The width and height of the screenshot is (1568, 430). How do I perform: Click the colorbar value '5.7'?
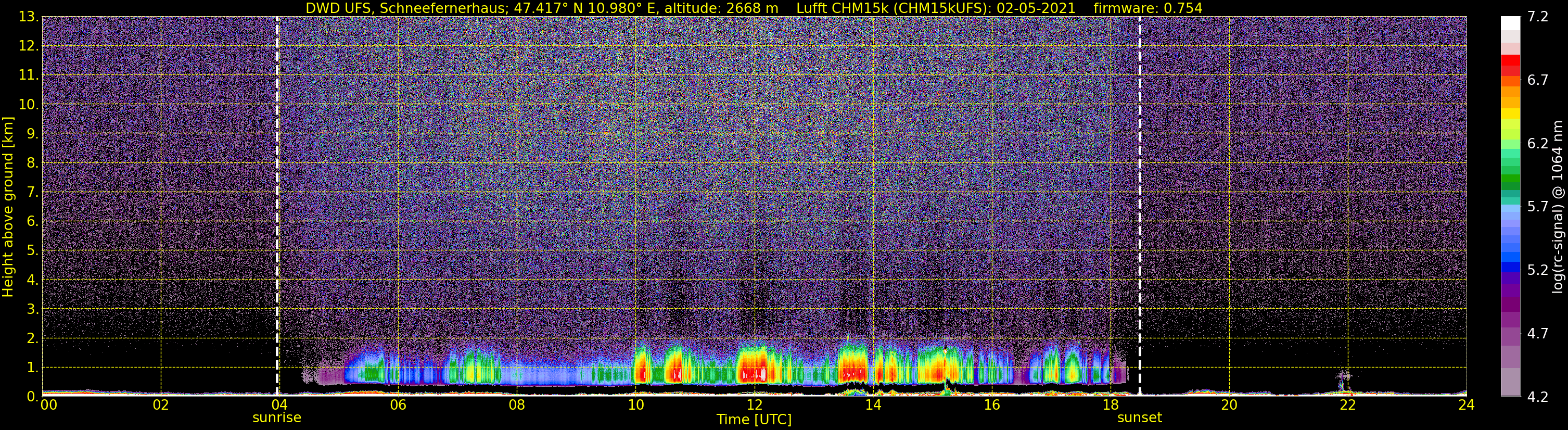click(1538, 207)
